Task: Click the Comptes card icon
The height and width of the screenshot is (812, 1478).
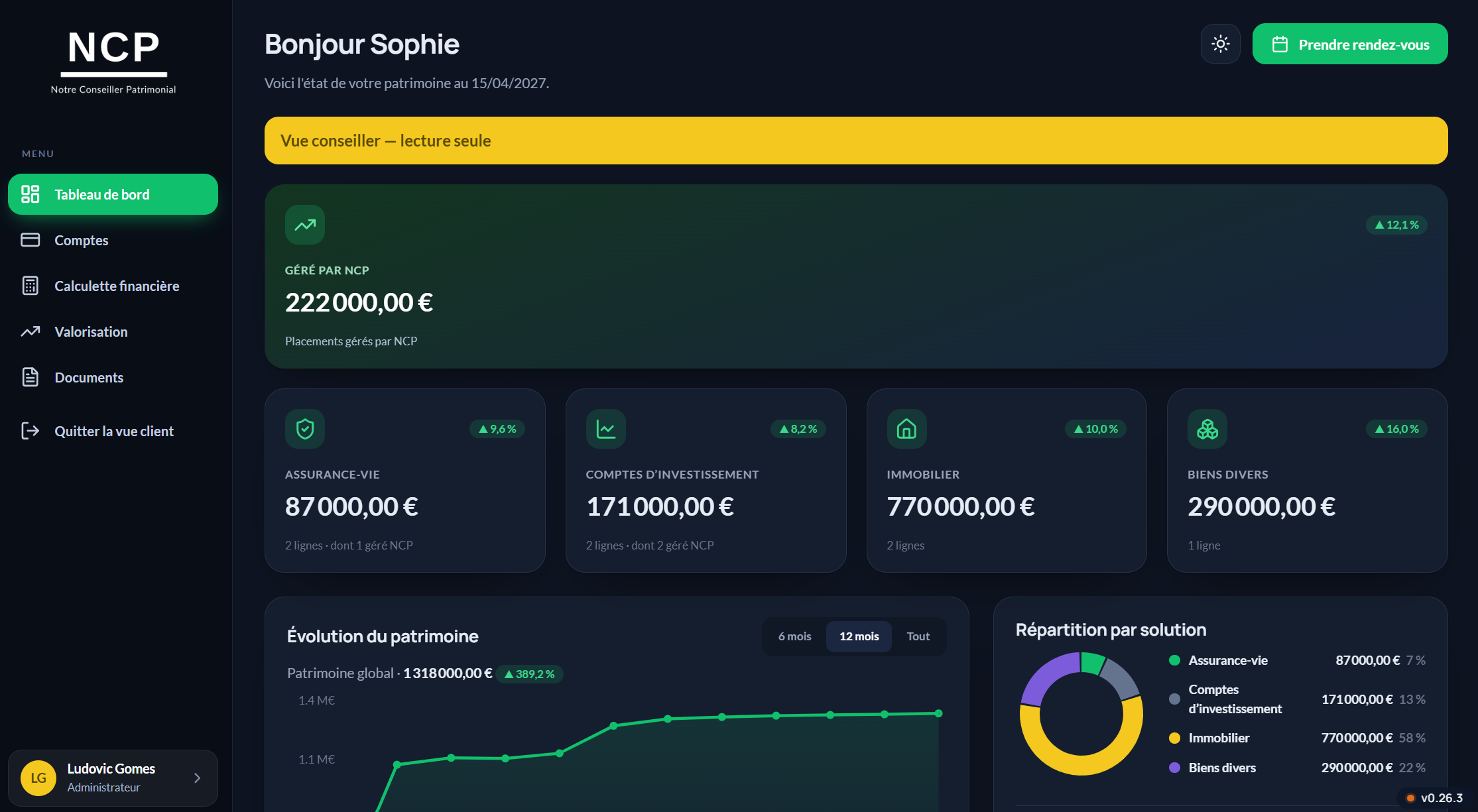Action: tap(31, 240)
